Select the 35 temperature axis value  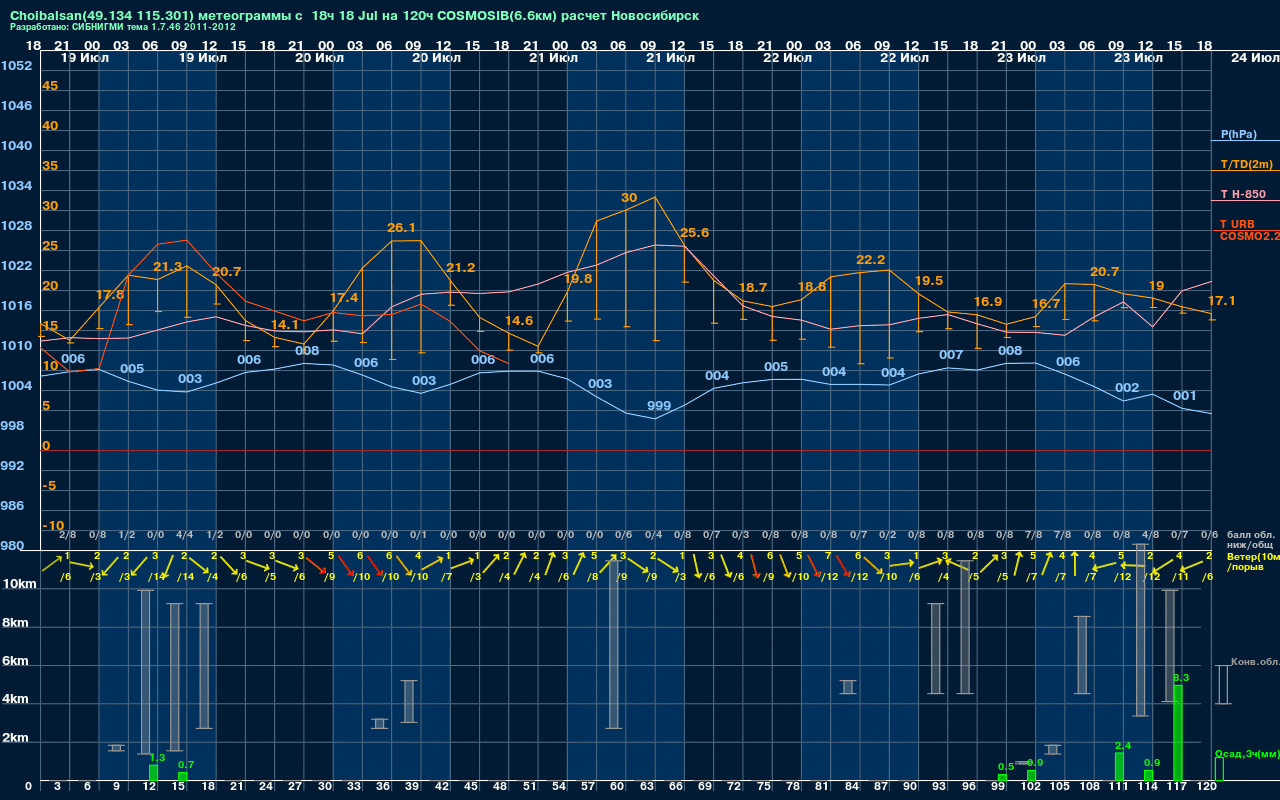(50, 166)
